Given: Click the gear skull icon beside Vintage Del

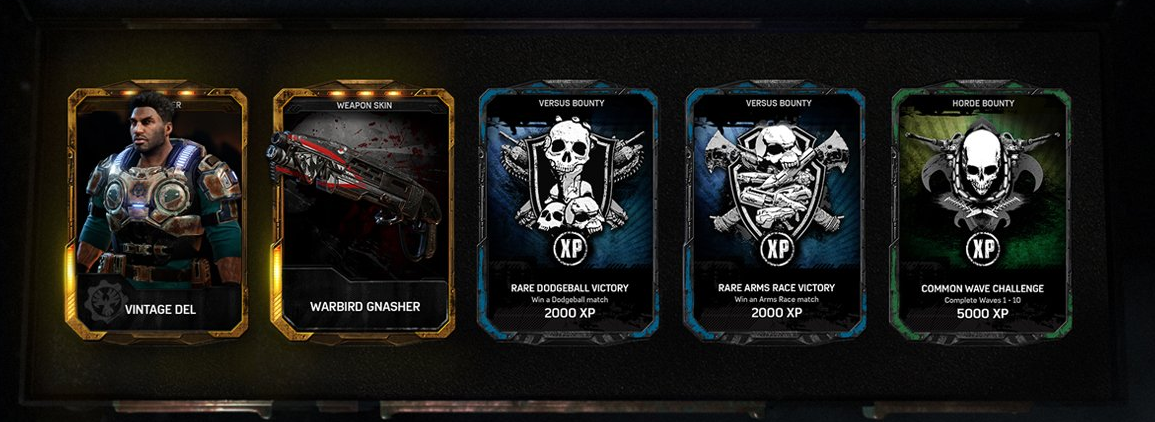Looking at the screenshot, I should (100, 301).
